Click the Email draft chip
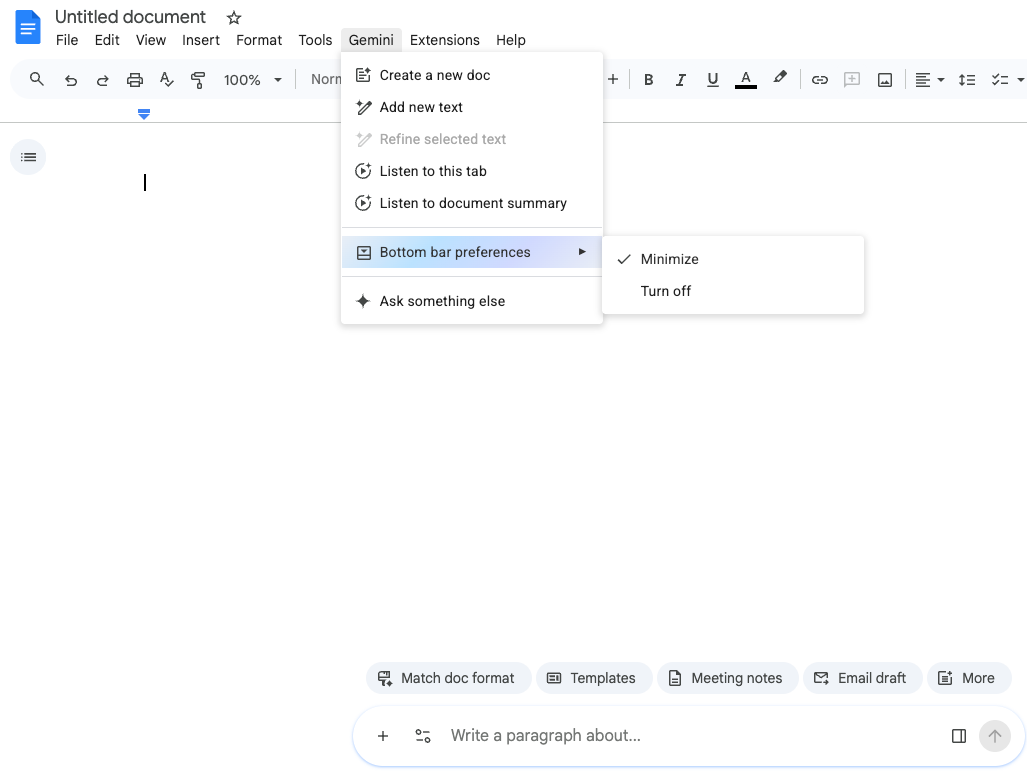The width and height of the screenshot is (1027, 775). point(863,678)
